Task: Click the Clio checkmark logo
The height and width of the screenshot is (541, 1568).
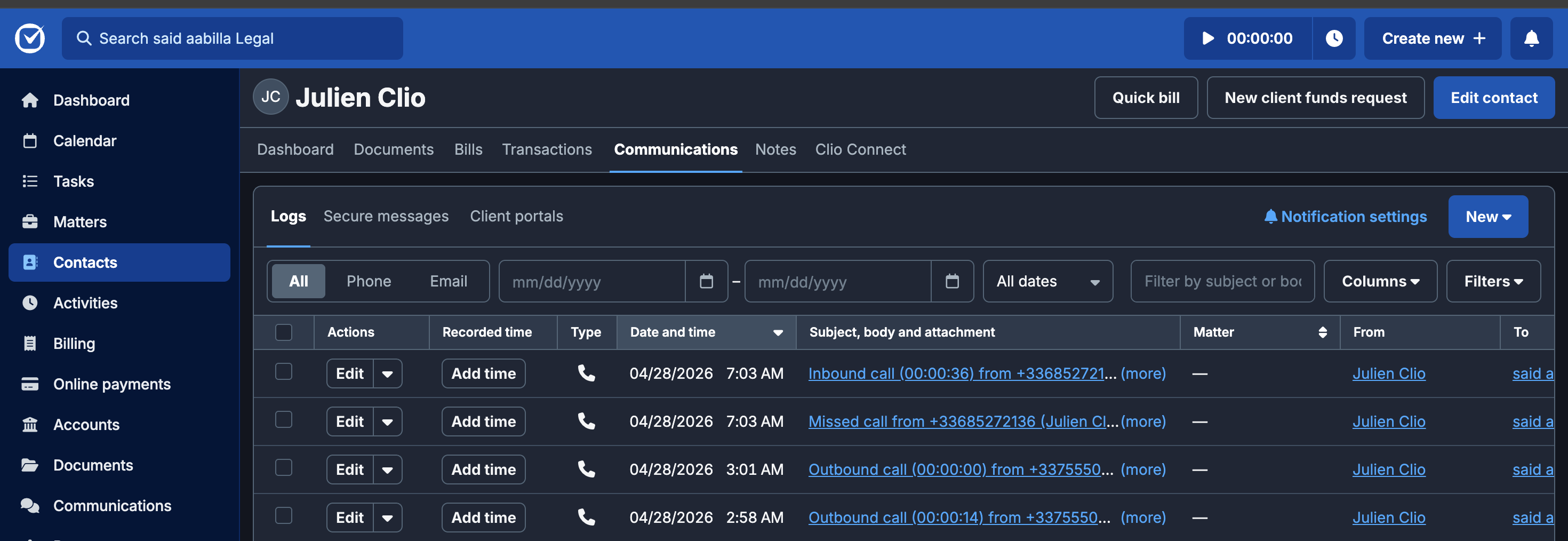Action: [x=30, y=38]
